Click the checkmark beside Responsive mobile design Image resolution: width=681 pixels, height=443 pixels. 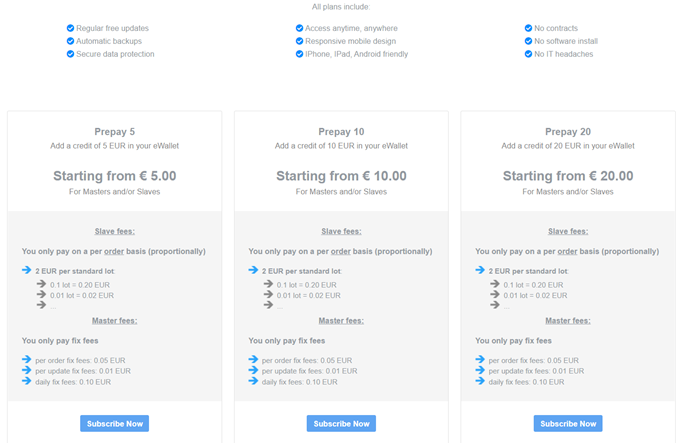pyautogui.click(x=299, y=41)
